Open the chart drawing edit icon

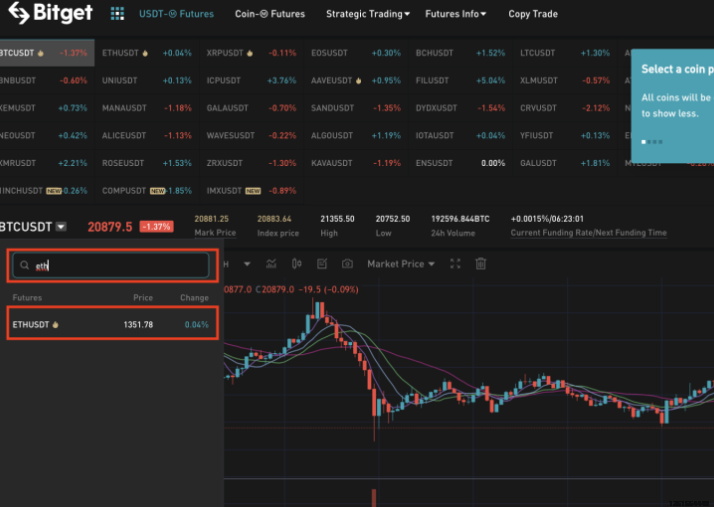[x=322, y=264]
